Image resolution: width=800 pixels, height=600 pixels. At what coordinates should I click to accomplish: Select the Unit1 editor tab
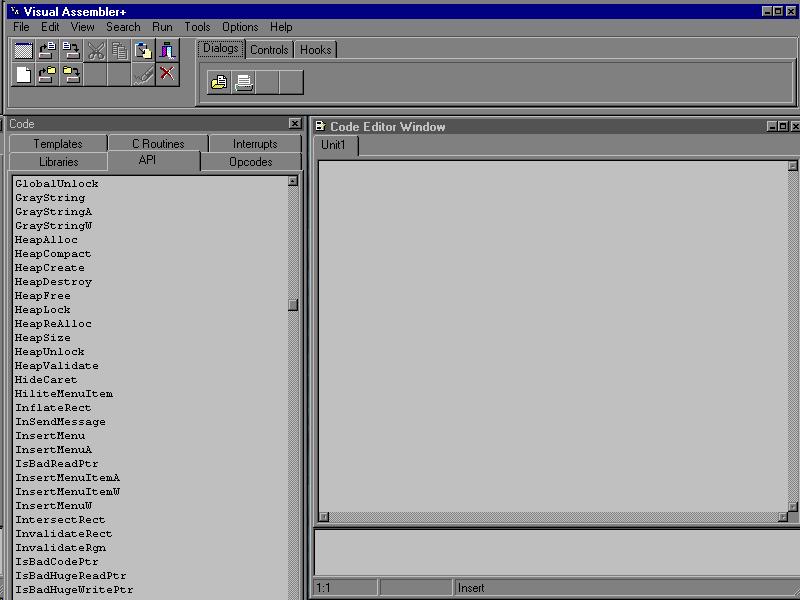coord(334,146)
